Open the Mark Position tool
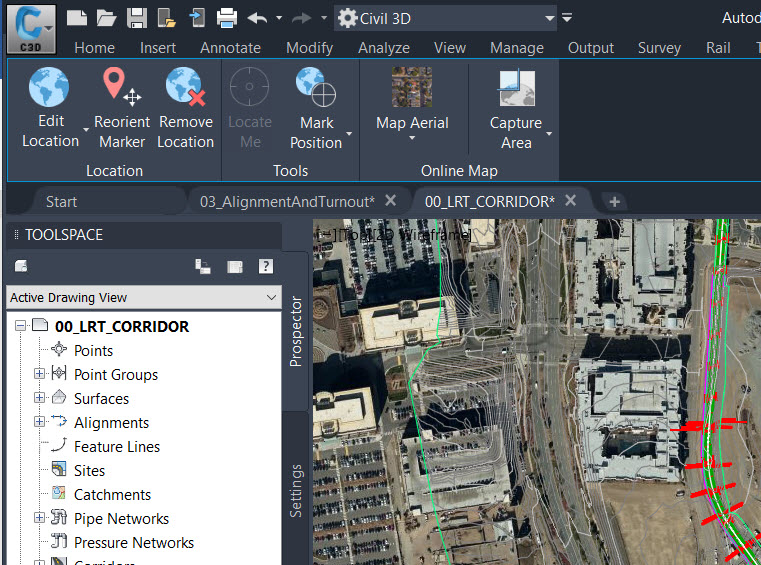761x565 pixels. click(316, 88)
